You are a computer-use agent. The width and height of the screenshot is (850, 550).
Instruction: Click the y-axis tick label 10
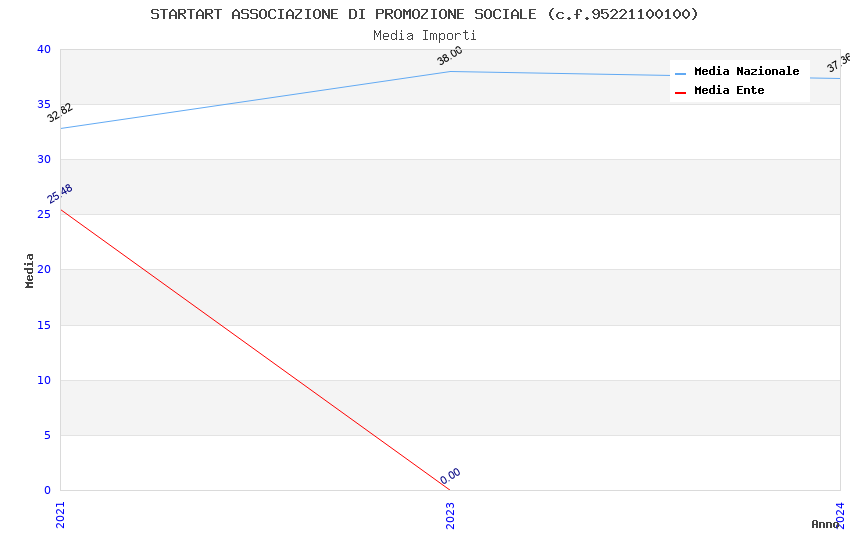(x=44, y=380)
